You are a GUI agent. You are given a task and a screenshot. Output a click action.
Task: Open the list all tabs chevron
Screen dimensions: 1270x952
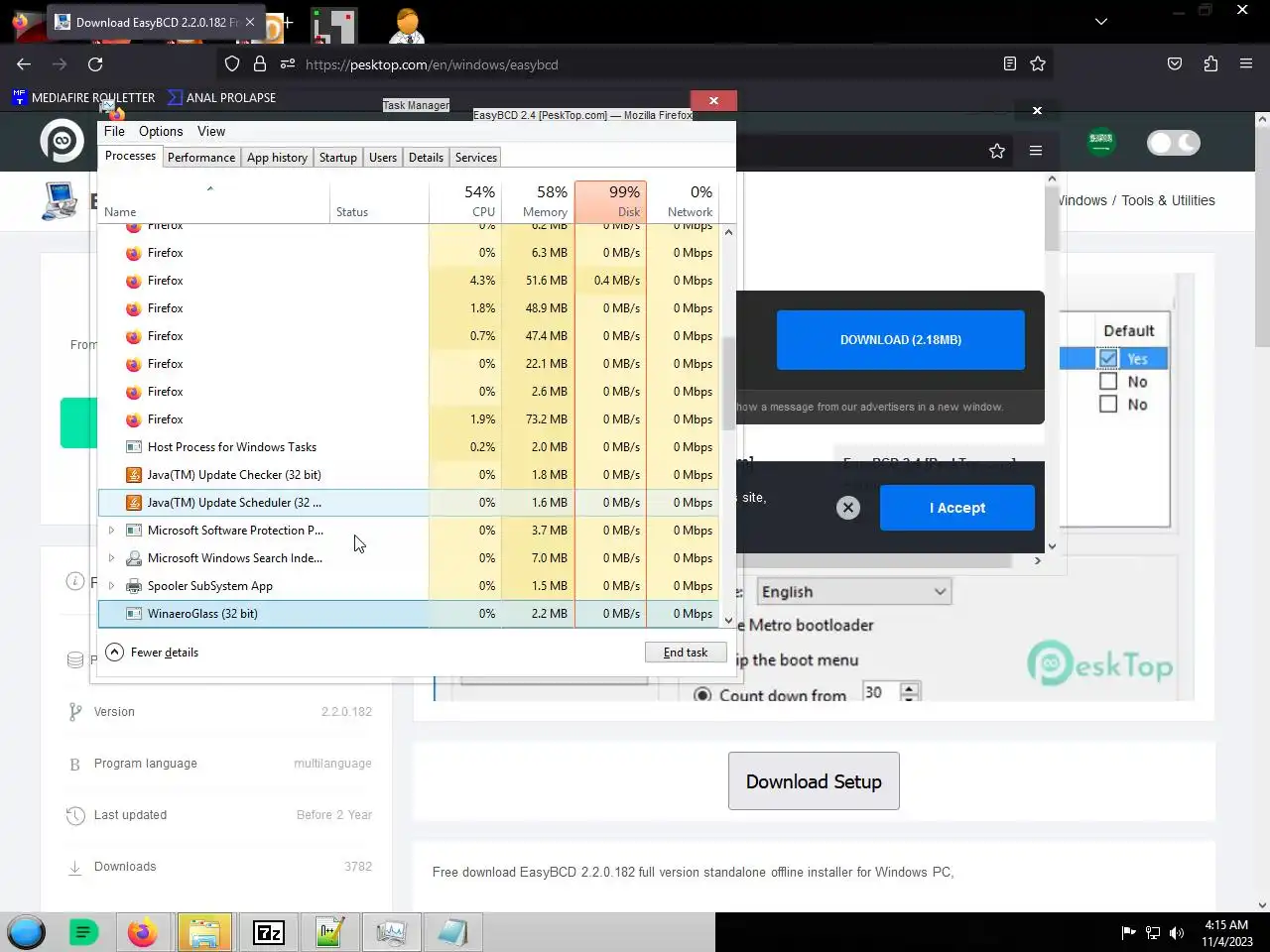(x=1101, y=21)
